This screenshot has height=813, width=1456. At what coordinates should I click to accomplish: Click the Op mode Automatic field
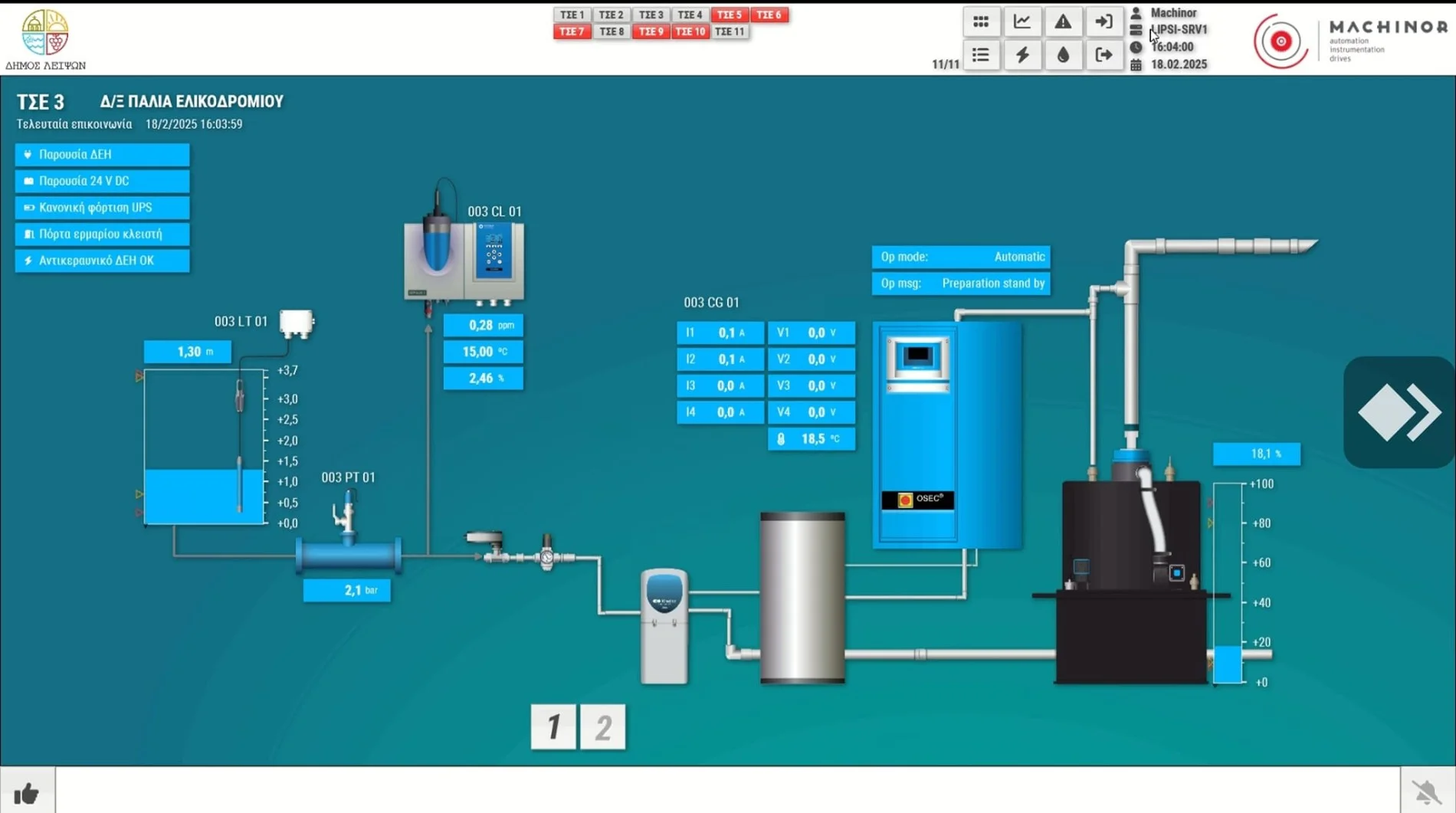coord(961,257)
